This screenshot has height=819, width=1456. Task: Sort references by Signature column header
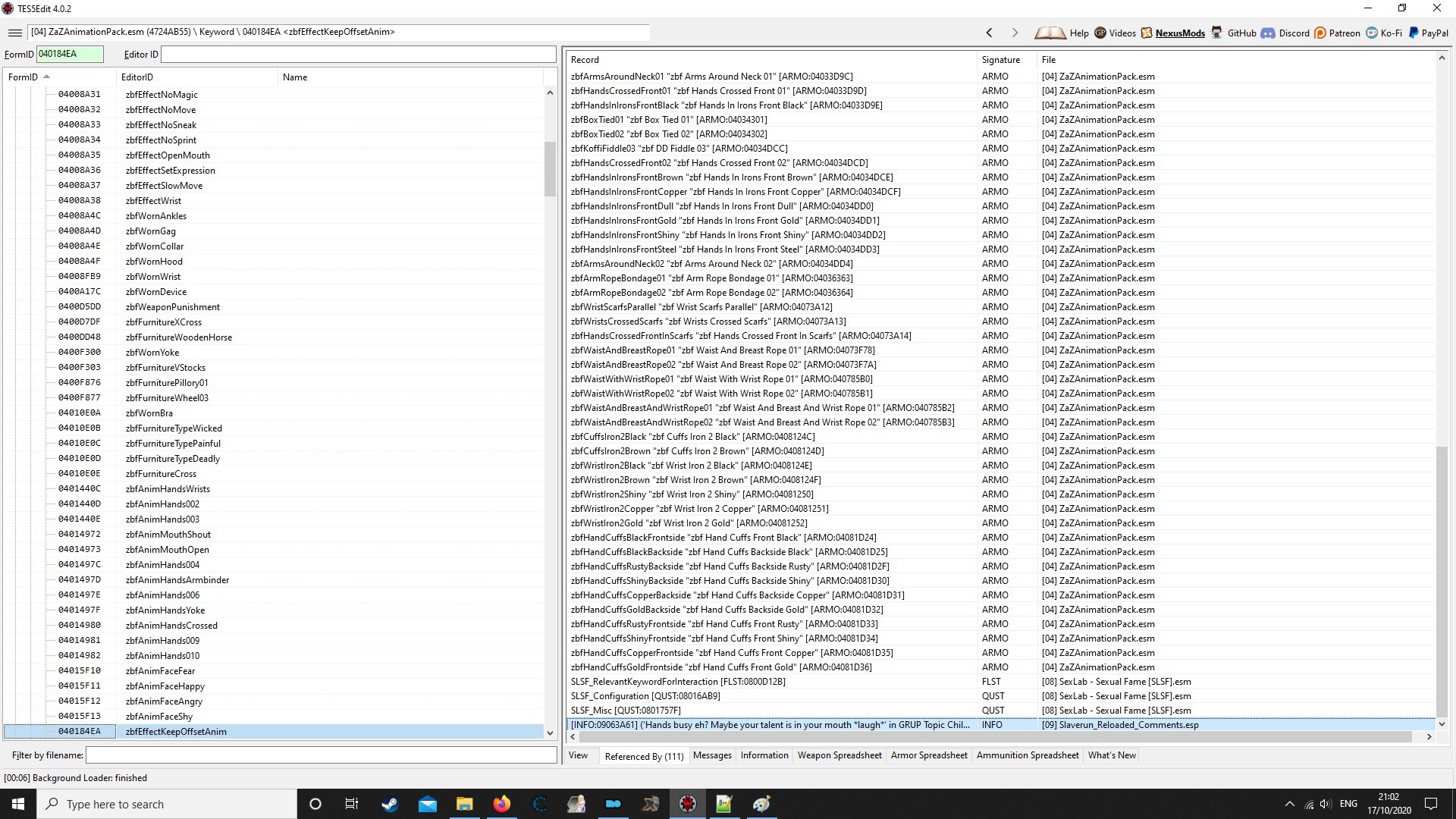(x=1007, y=59)
